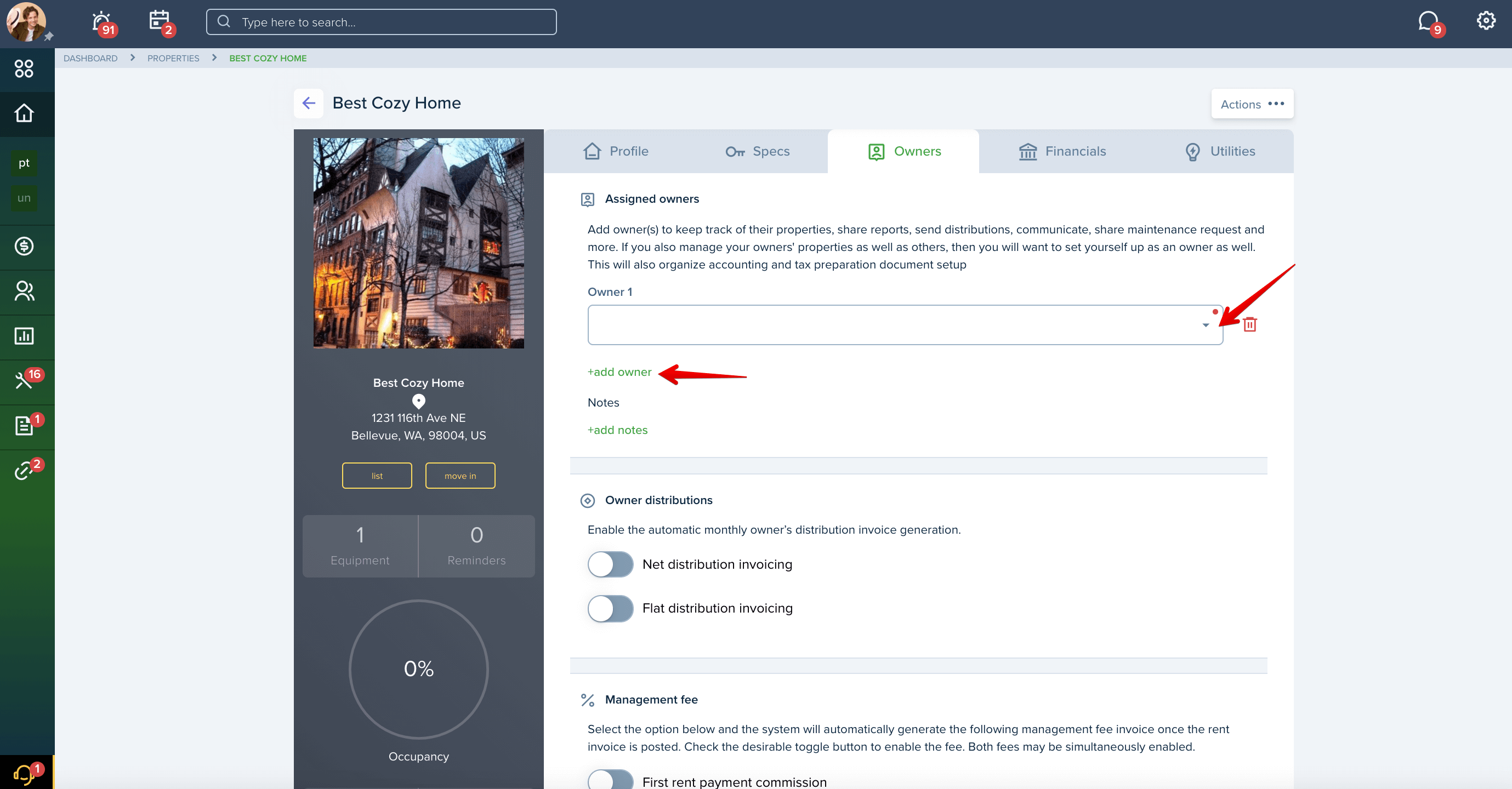Open the people contacts icon in sidebar

tap(24, 291)
